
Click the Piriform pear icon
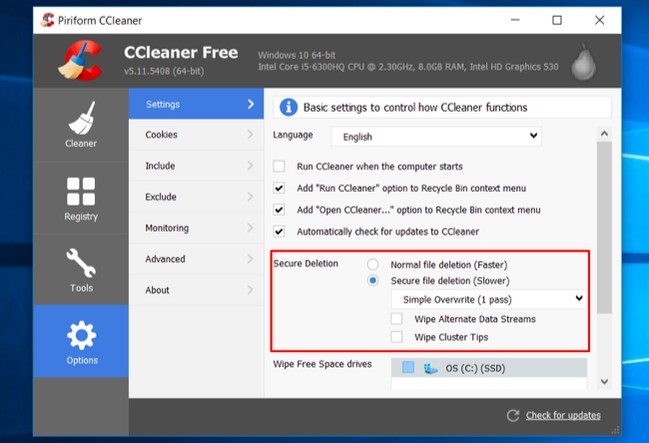coord(584,62)
